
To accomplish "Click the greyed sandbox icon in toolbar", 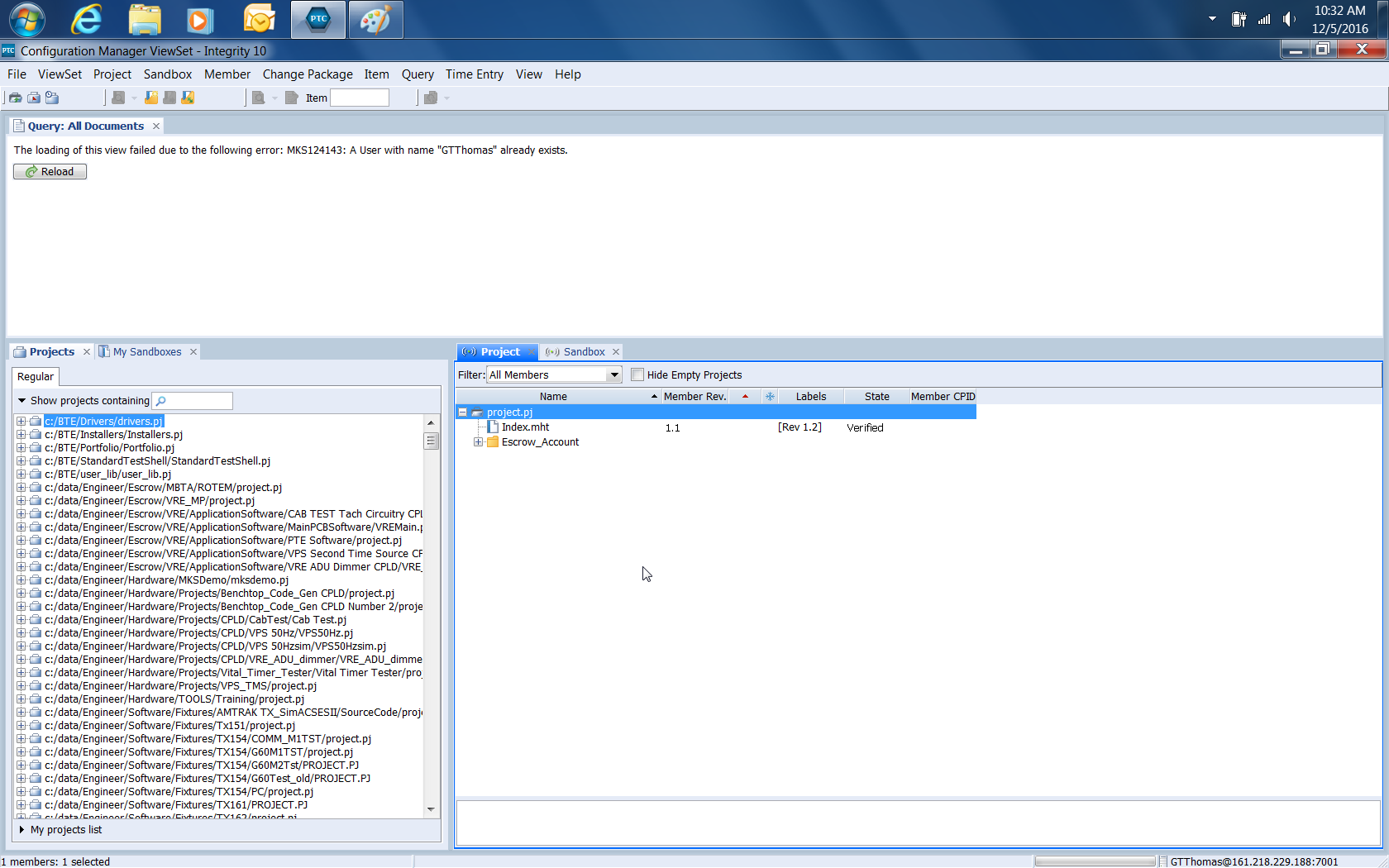I will (x=169, y=98).
